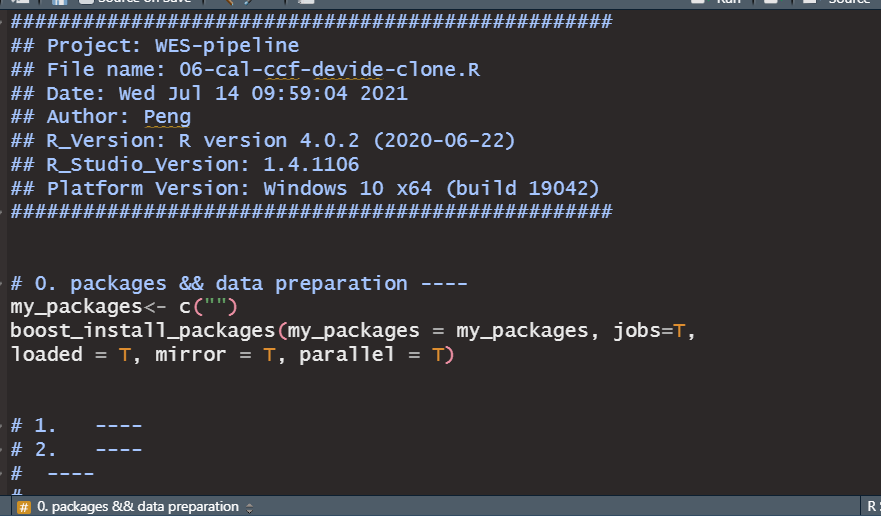Image resolution: width=881 pixels, height=516 pixels.
Task: Place cursor on the boost_install_packages function call
Action: point(143,331)
